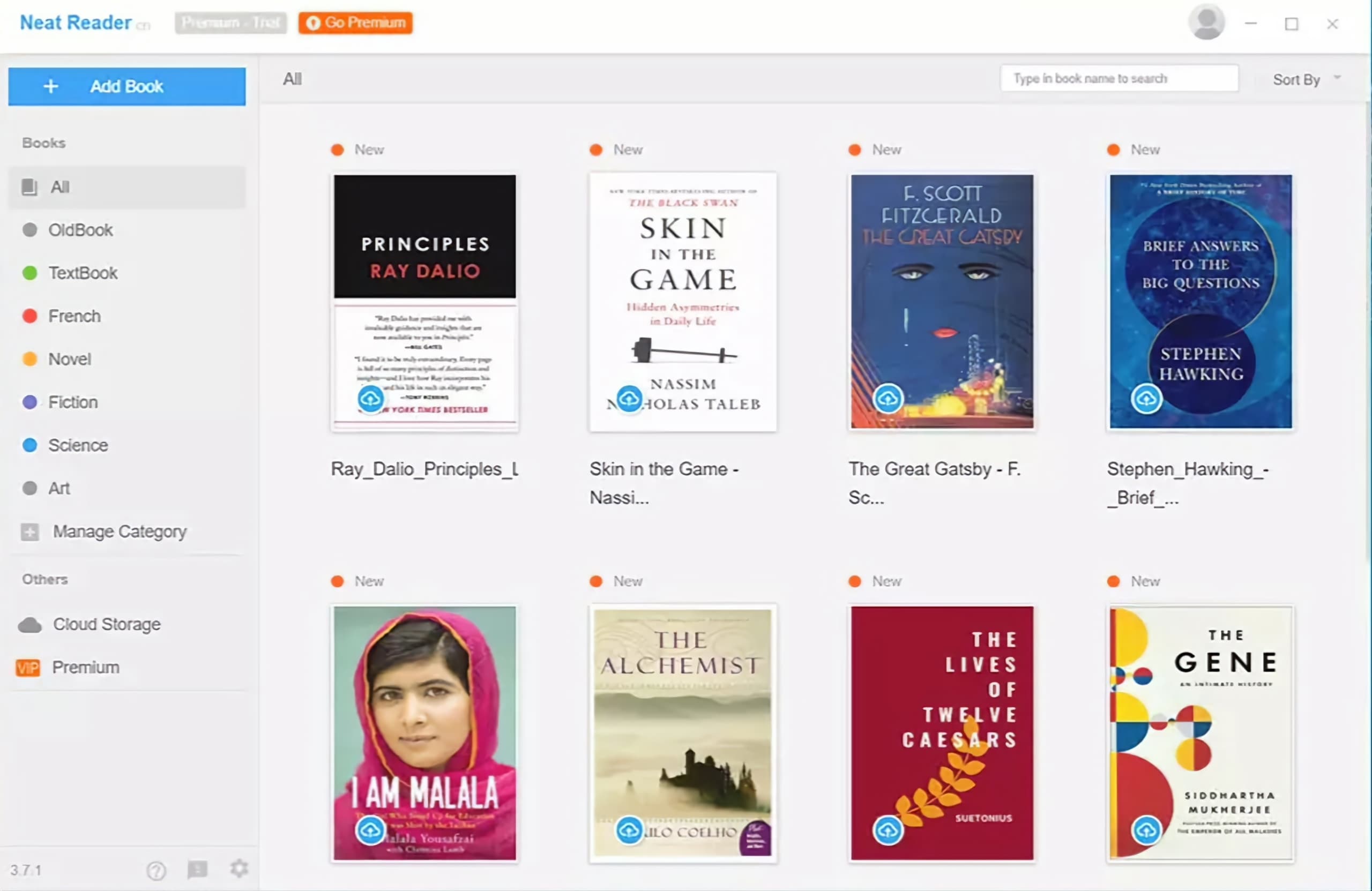Click the Cloud Storage cloud icon
The image size is (1372, 891).
pos(30,625)
